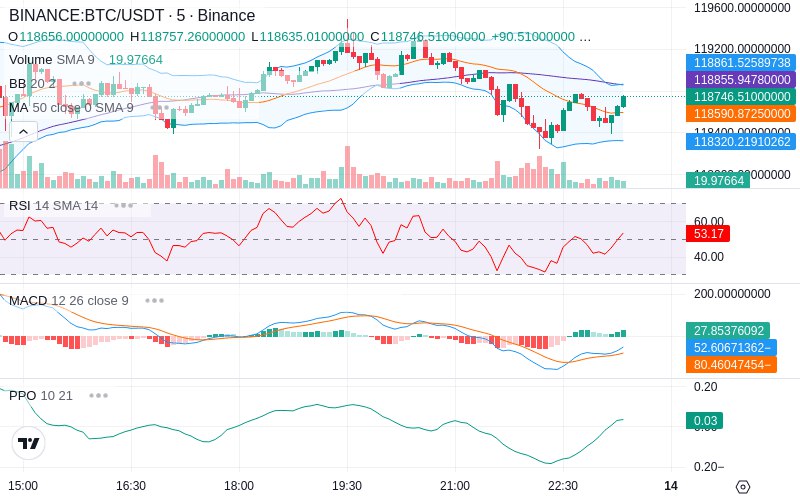The height and width of the screenshot is (500, 800).
Task: Open more options for BB 20 2
Action: (x=82, y=83)
